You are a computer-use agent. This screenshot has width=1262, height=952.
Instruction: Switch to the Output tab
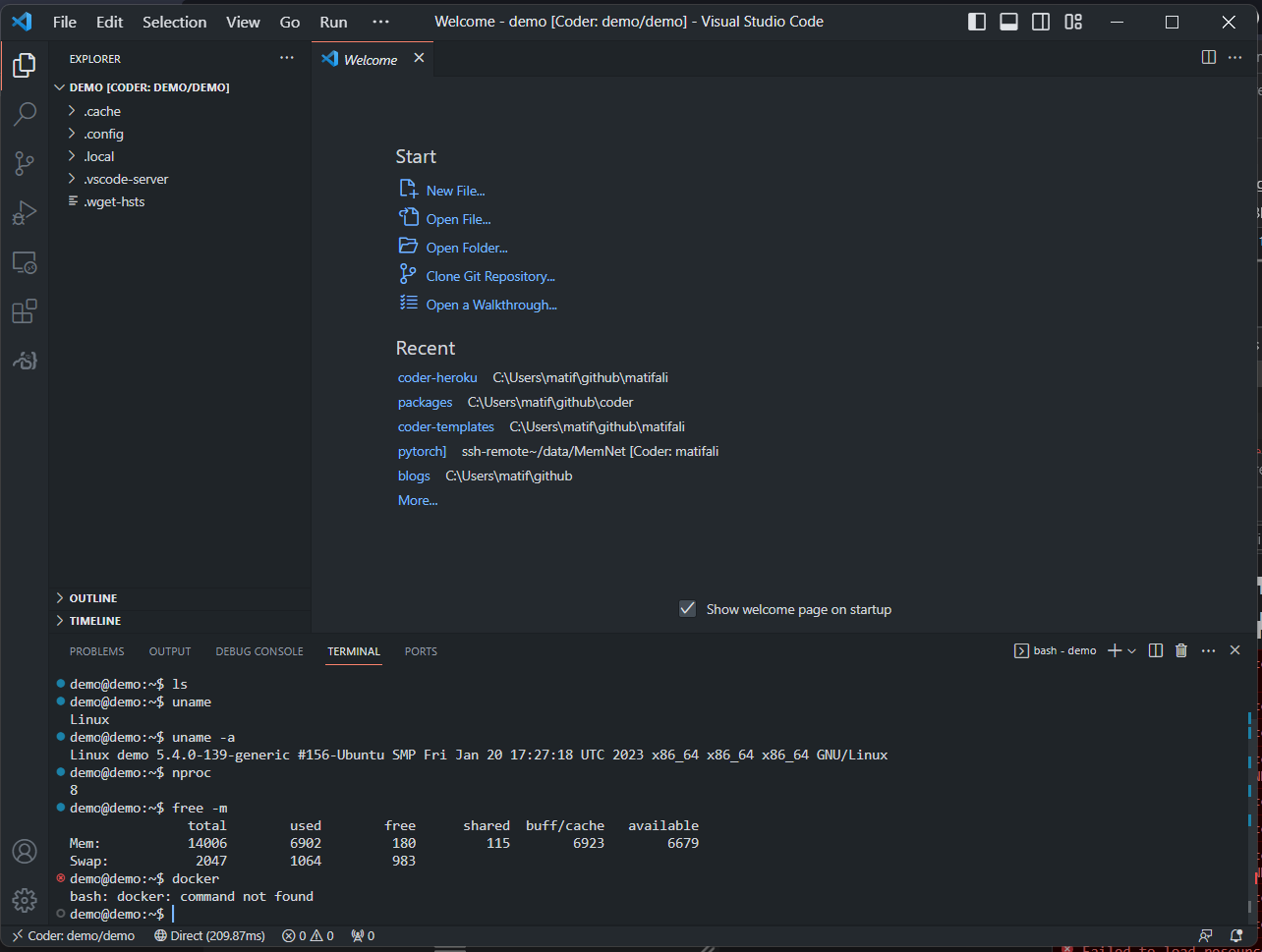click(170, 651)
